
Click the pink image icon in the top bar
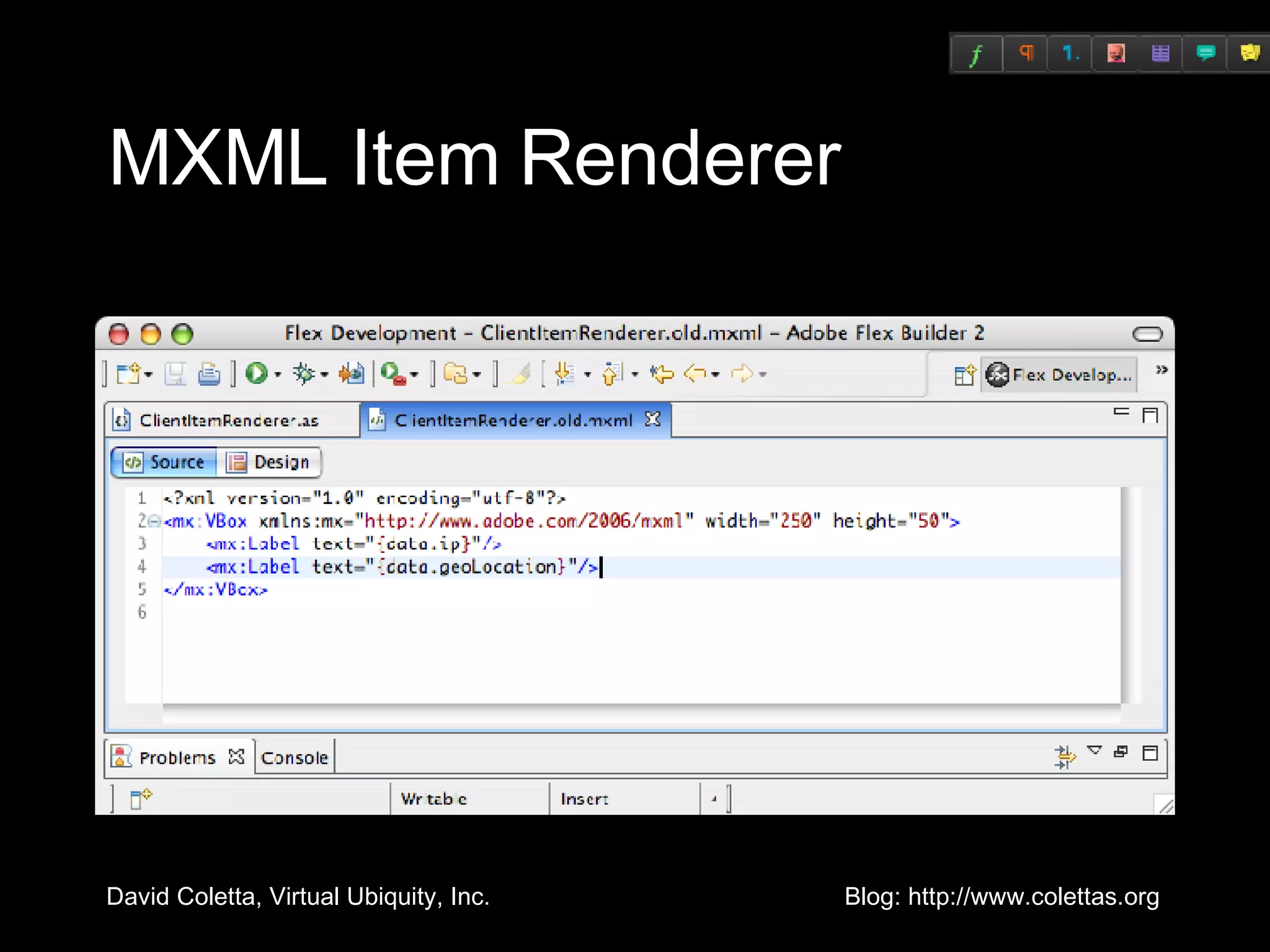point(1116,54)
